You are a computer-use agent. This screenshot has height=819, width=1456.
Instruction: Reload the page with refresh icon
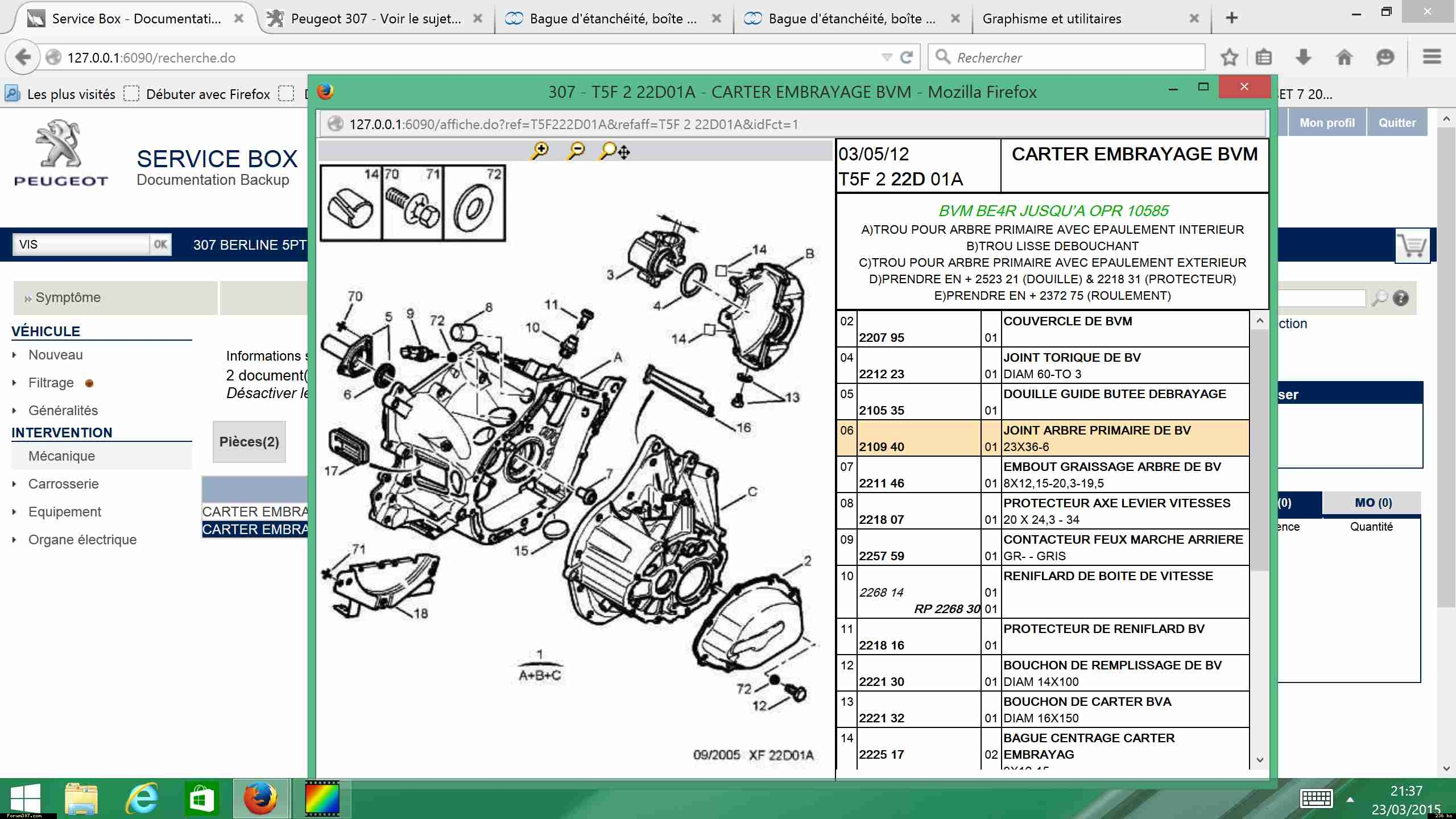click(907, 57)
